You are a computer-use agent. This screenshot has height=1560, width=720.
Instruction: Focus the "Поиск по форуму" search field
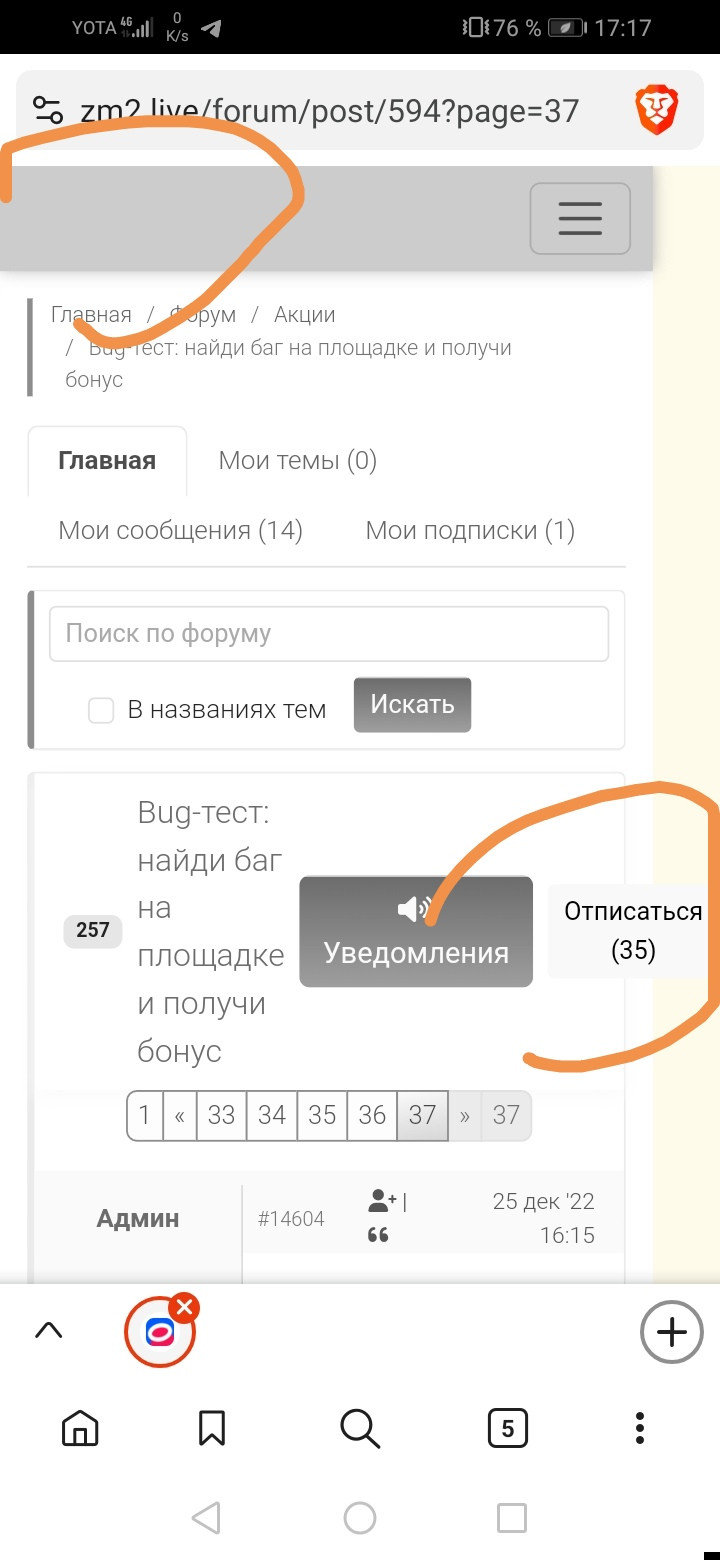328,634
